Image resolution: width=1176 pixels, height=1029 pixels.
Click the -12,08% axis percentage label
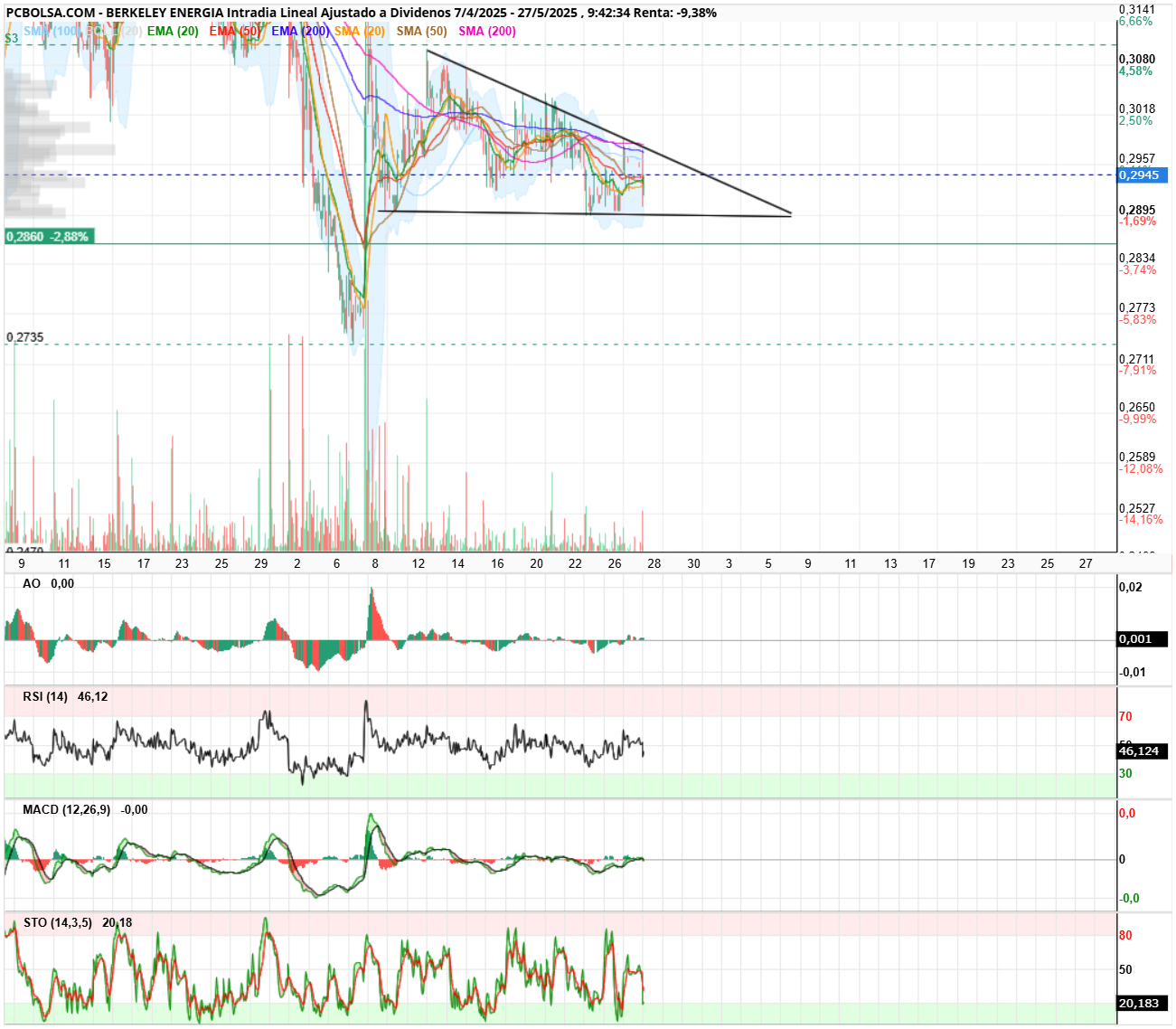(1141, 468)
